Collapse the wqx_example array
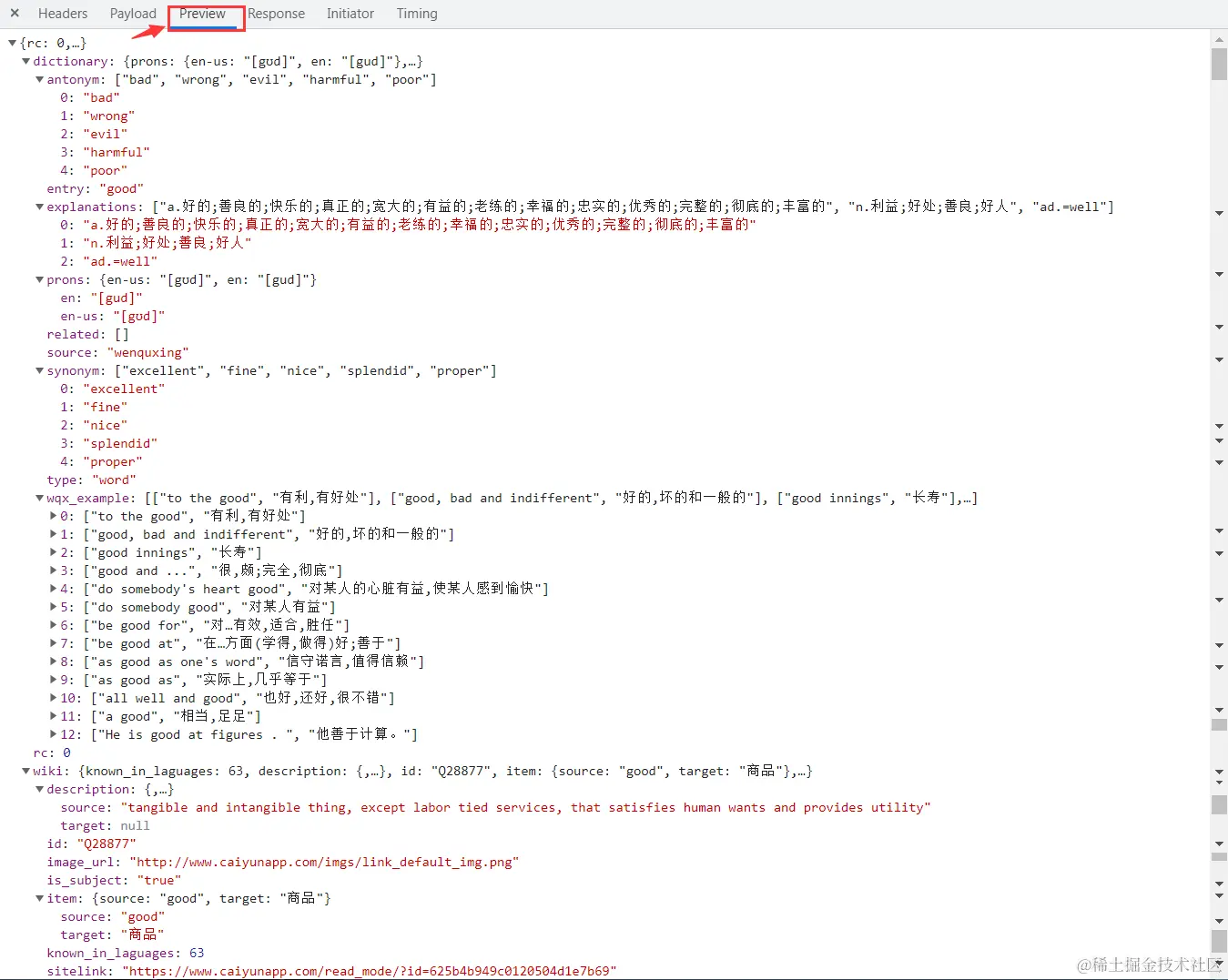This screenshot has width=1228, height=980. click(39, 498)
